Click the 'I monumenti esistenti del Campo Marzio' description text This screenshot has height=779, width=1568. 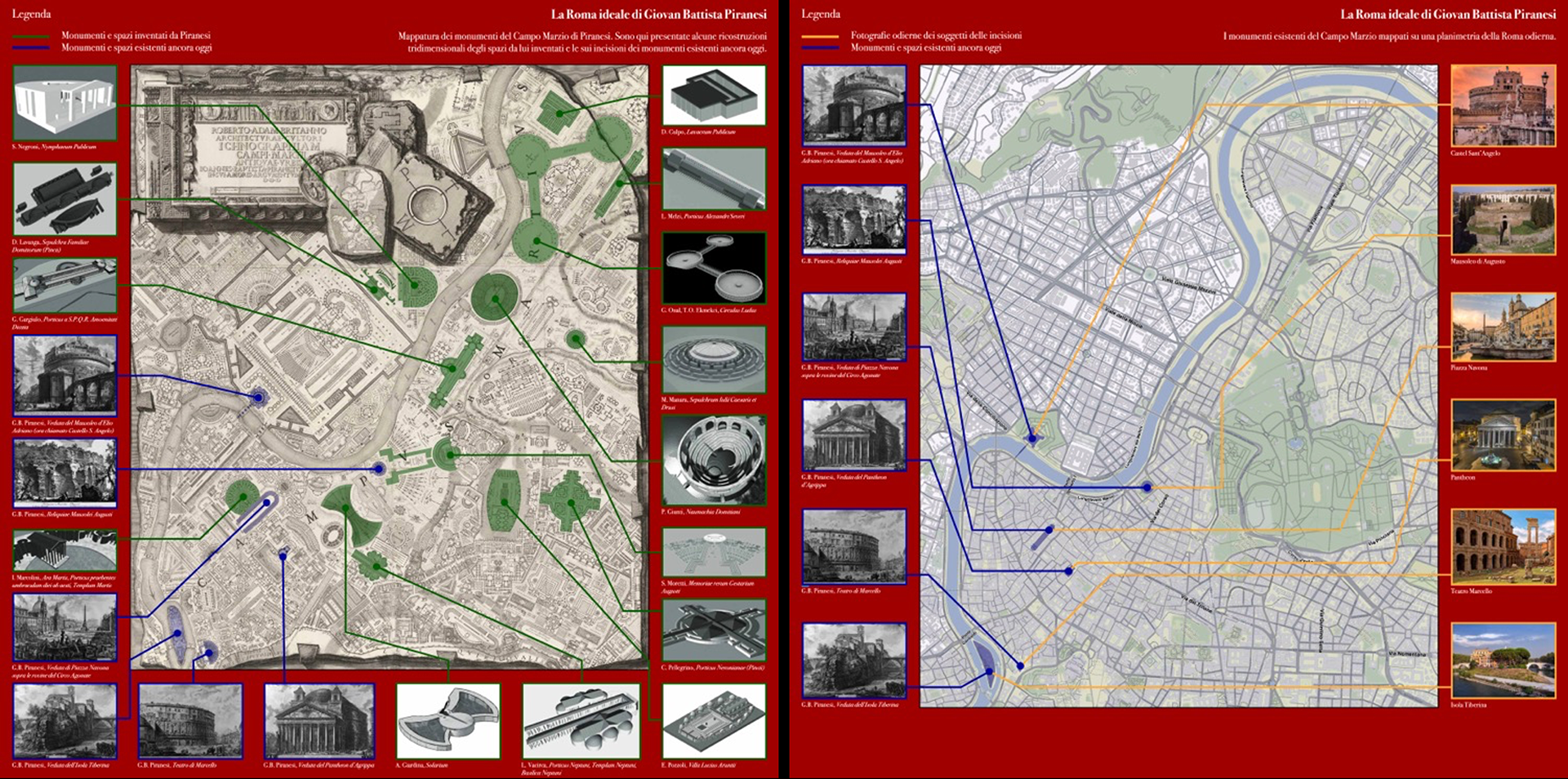click(x=1389, y=36)
